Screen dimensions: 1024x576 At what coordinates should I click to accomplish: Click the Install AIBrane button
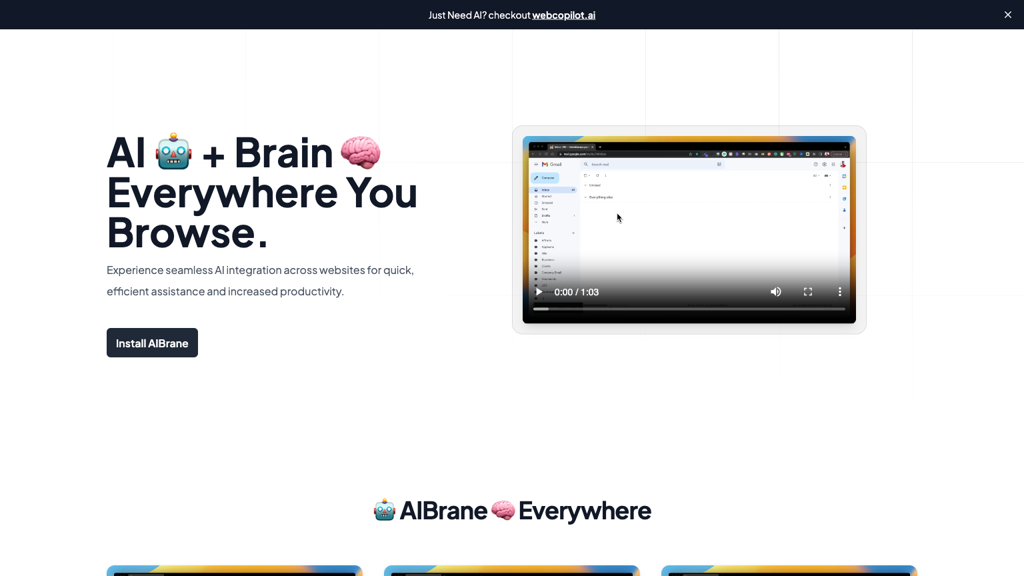coord(152,342)
